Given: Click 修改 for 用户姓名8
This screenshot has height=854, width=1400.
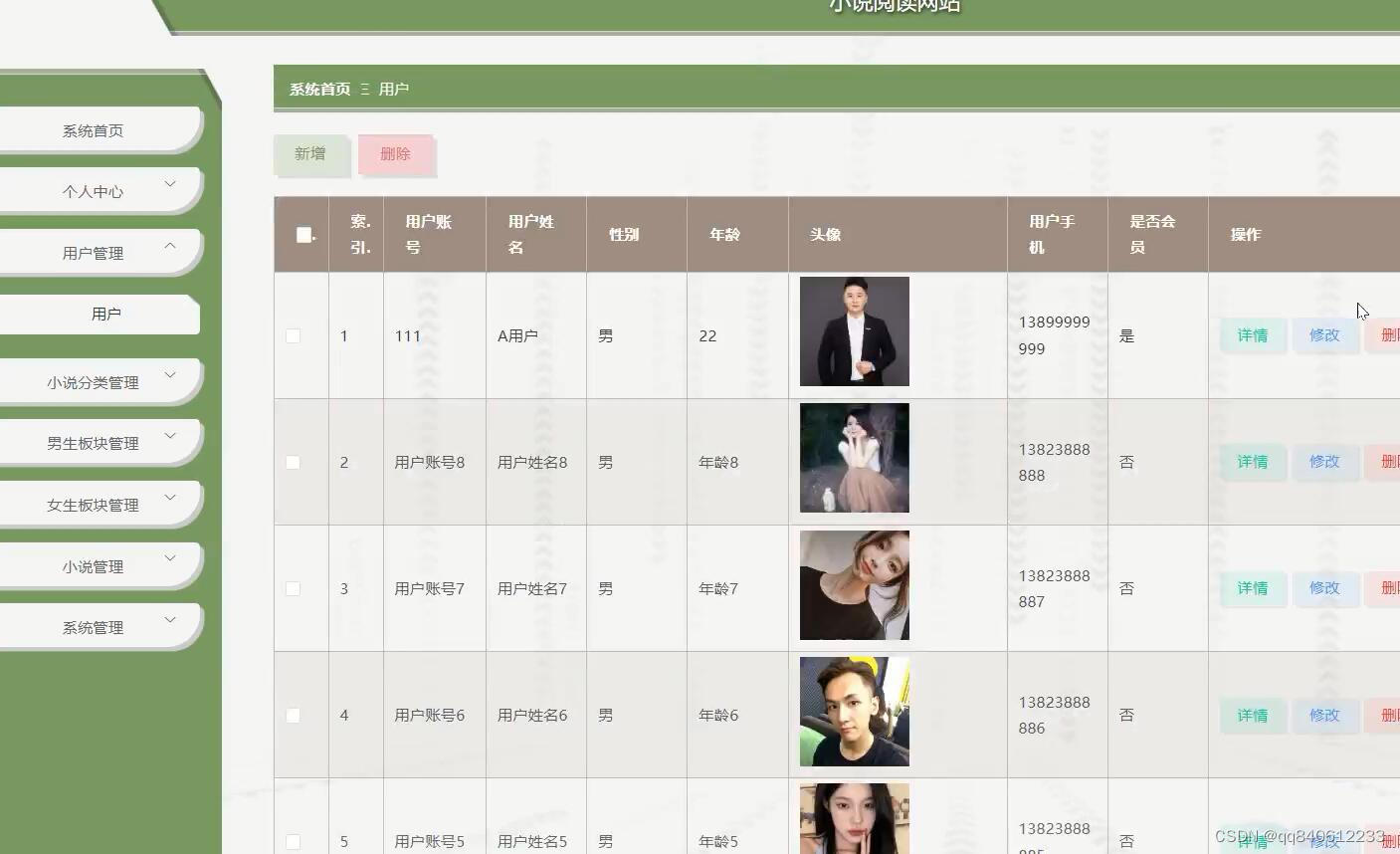Looking at the screenshot, I should 1324,462.
